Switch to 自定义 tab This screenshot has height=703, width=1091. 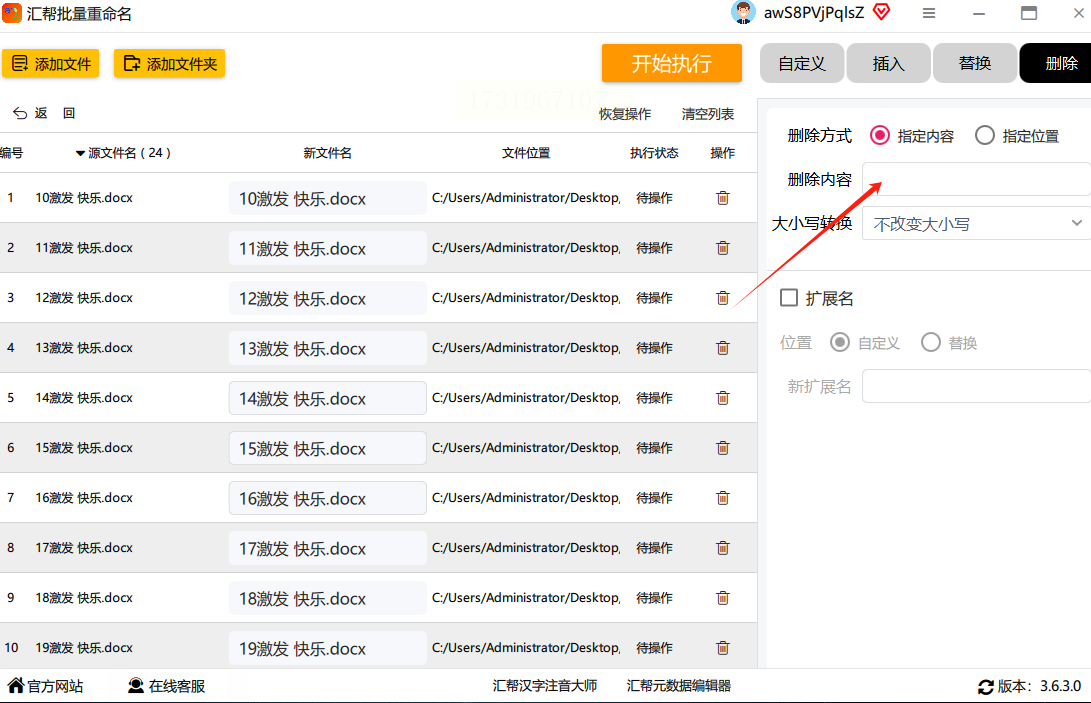(802, 63)
